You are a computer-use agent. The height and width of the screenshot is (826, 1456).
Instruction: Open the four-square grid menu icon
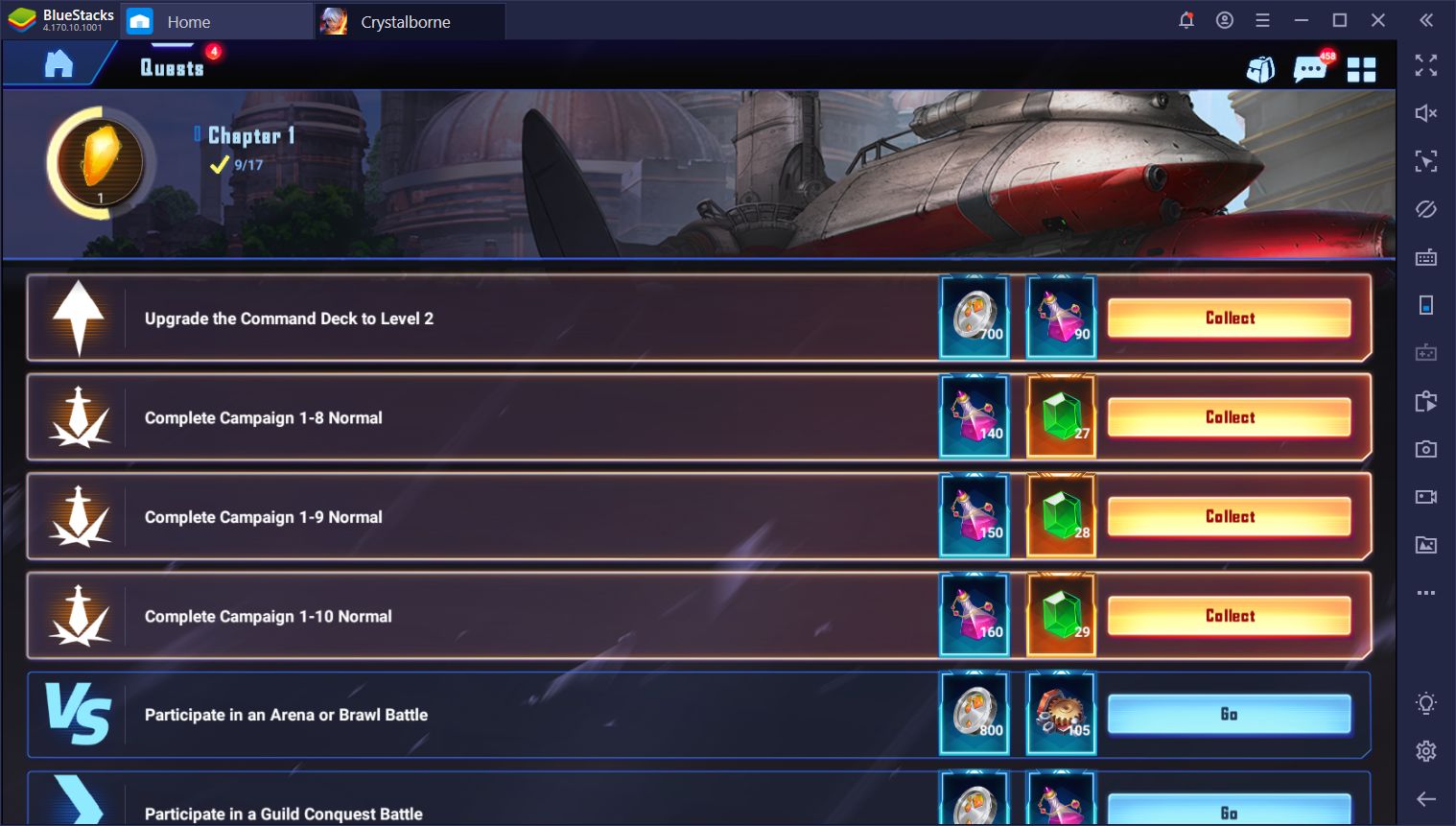point(1361,69)
